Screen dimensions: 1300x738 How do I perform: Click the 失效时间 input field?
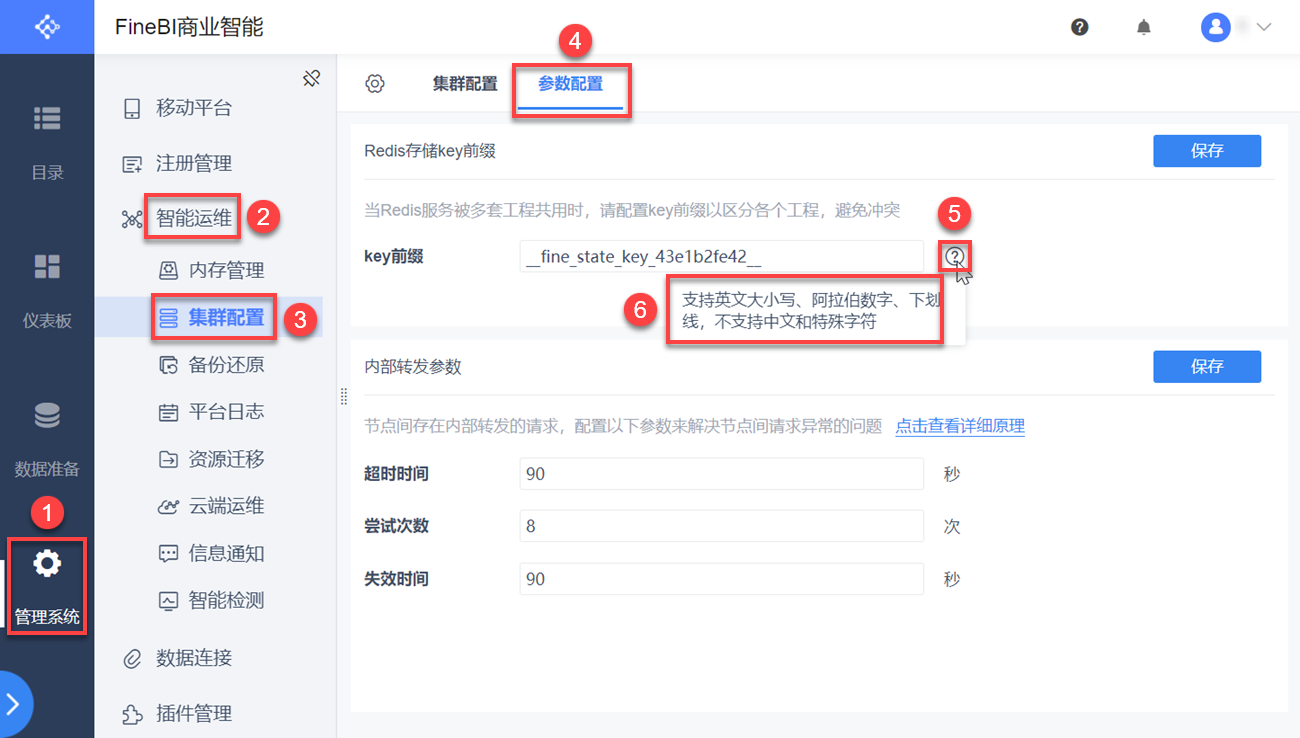722,579
